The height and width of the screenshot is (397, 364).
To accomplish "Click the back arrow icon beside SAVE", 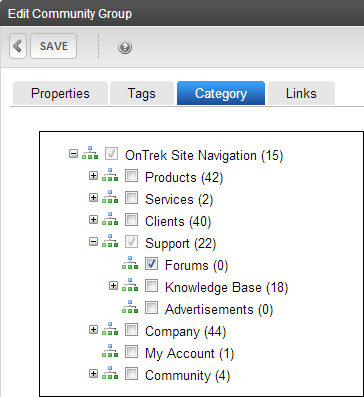I will pyautogui.click(x=18, y=46).
